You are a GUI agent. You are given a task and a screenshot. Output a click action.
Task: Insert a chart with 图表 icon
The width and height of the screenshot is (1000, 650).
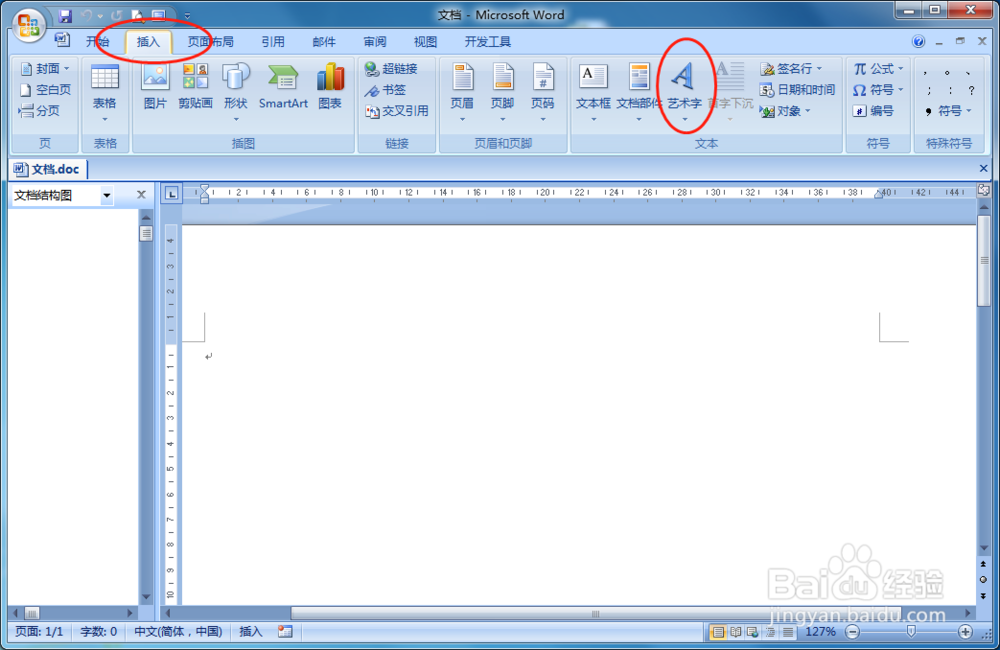click(x=330, y=87)
